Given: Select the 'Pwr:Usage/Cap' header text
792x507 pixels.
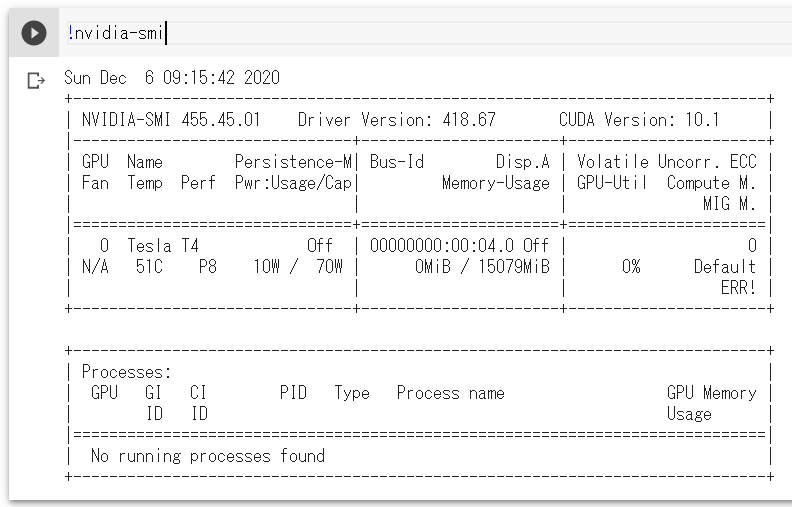Looking at the screenshot, I should [x=293, y=183].
